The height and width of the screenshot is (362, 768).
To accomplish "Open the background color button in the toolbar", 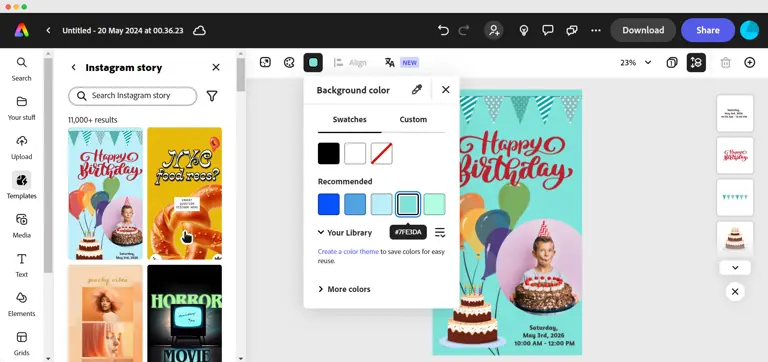I will click(313, 62).
